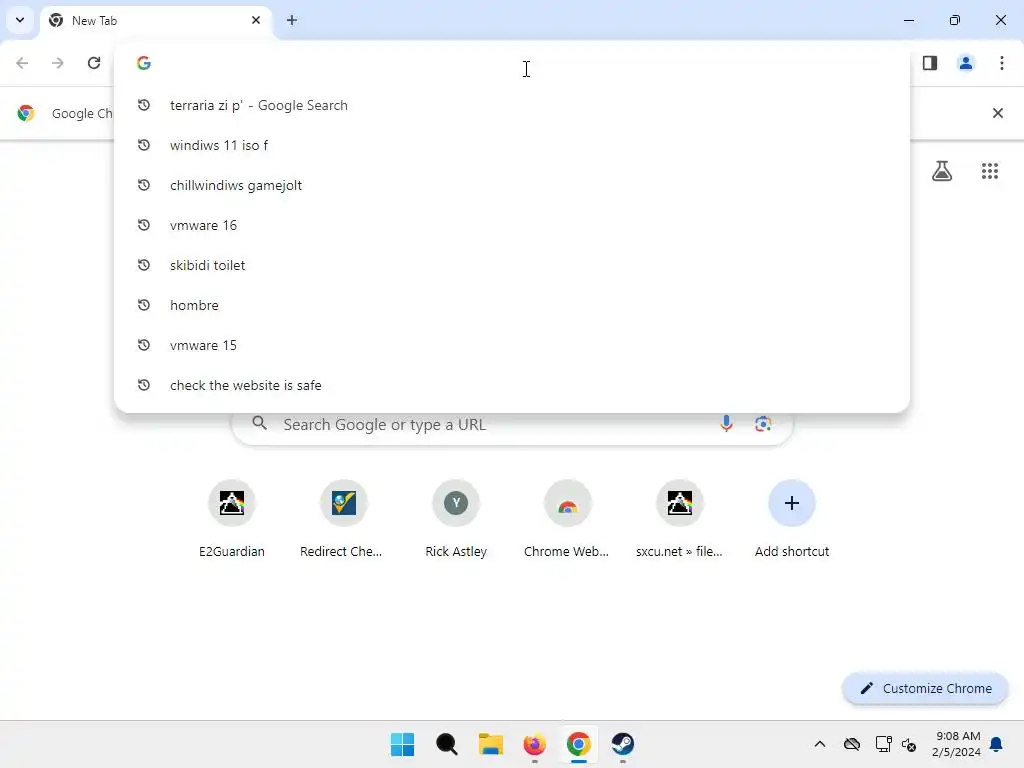Open the E2Guardian shortcut

coord(232,520)
